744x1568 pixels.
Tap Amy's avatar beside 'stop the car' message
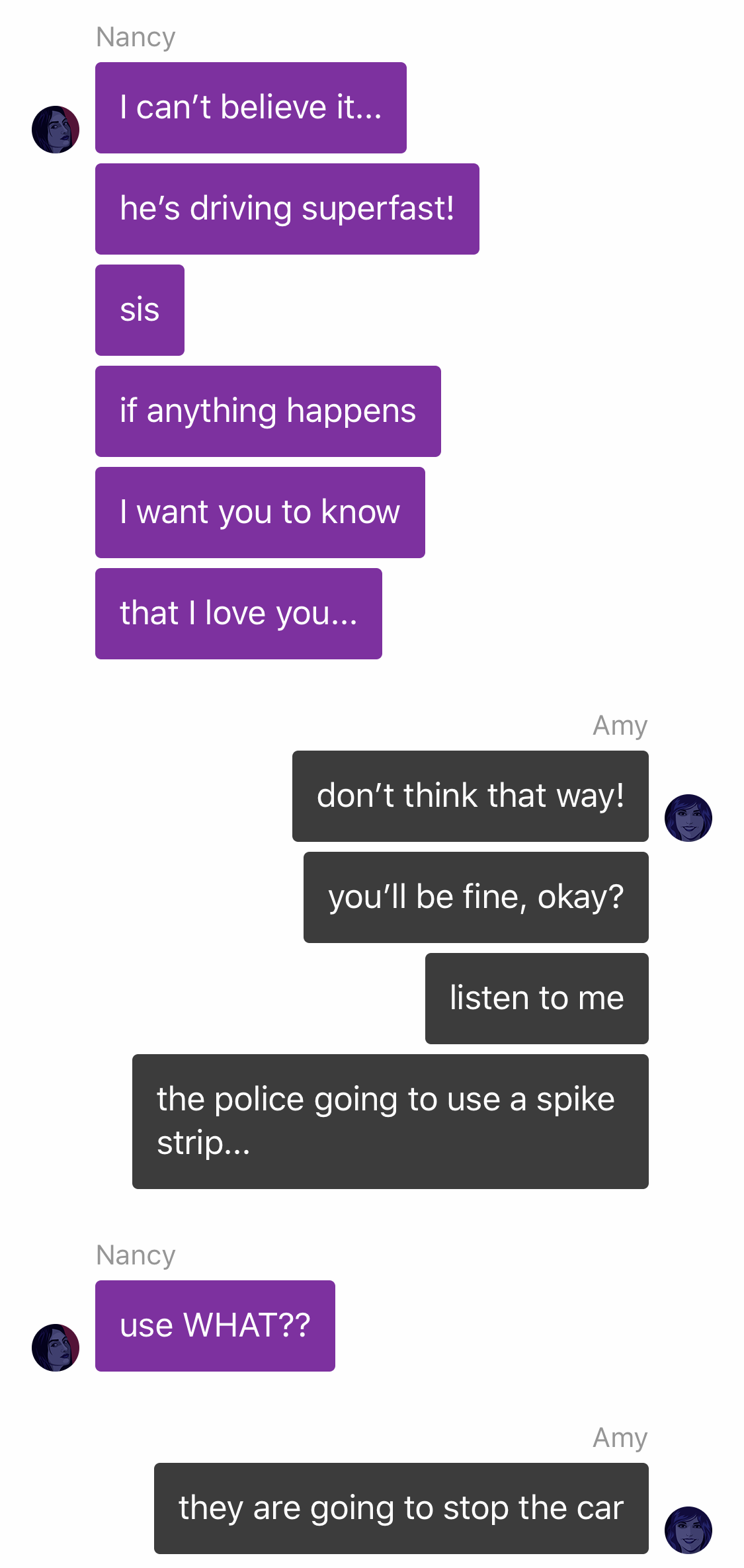click(688, 1530)
